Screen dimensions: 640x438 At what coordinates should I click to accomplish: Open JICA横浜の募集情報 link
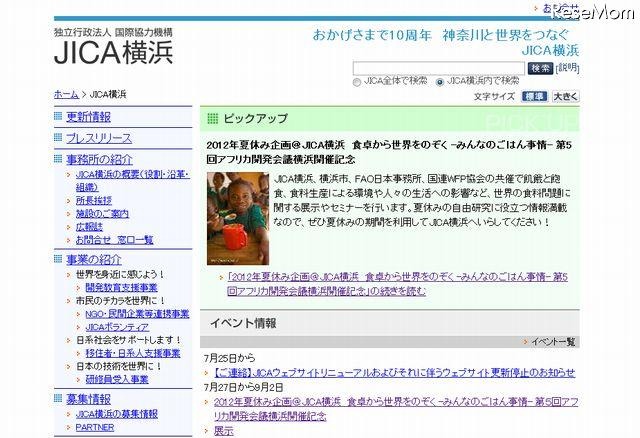pos(117,414)
